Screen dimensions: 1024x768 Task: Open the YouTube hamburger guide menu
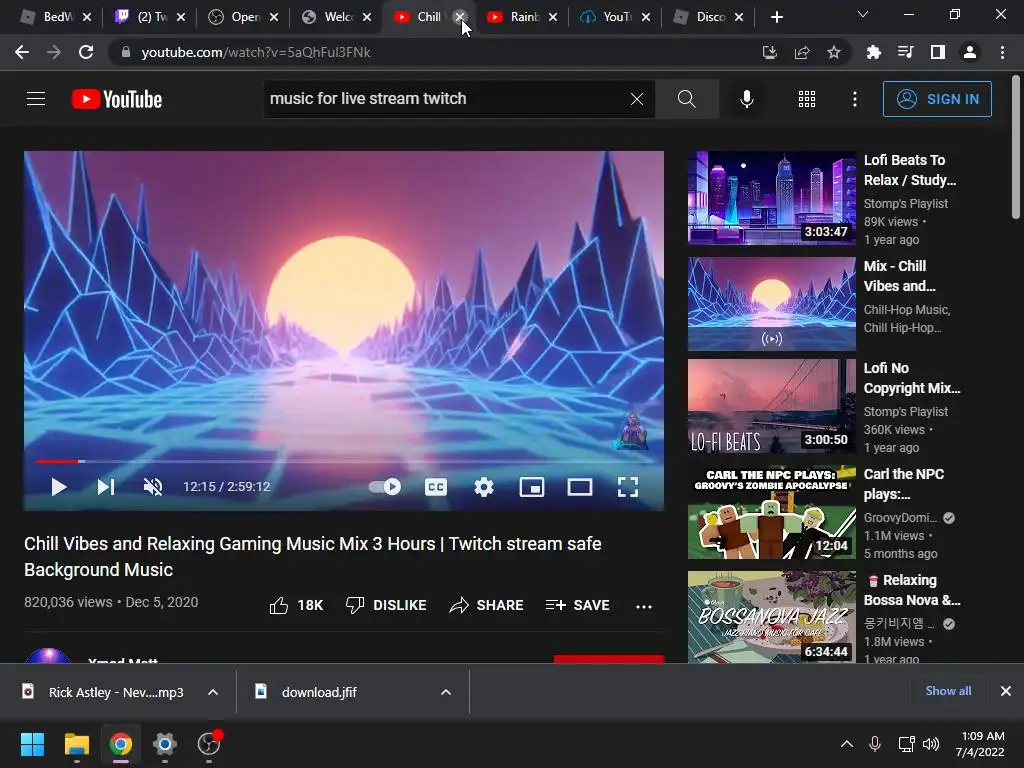click(x=36, y=99)
